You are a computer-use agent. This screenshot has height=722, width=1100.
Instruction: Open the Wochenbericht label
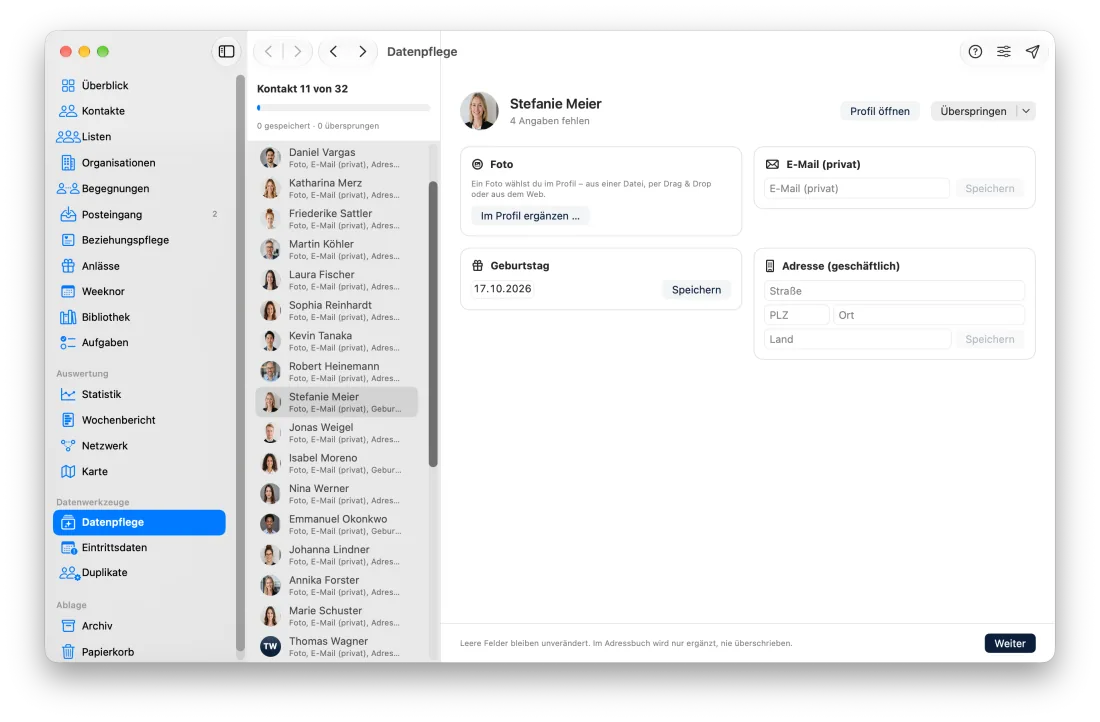[119, 420]
